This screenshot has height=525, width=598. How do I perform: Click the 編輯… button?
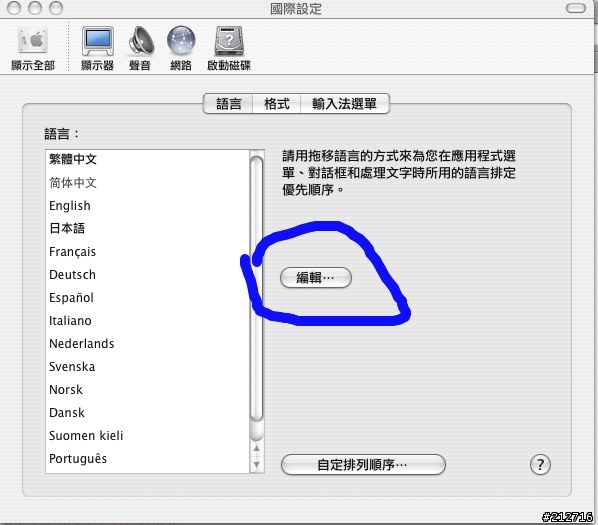[316, 278]
